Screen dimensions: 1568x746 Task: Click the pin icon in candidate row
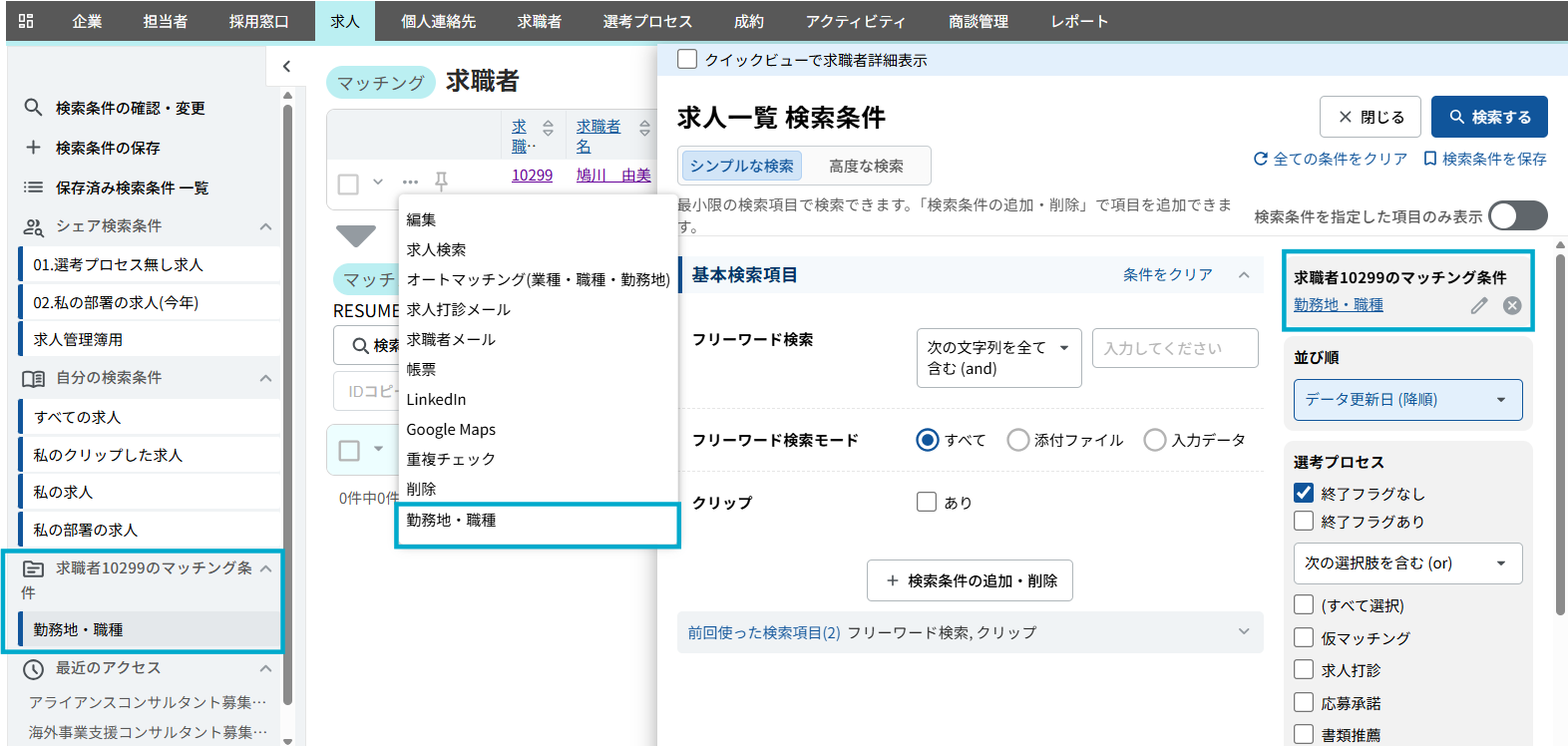(x=441, y=182)
